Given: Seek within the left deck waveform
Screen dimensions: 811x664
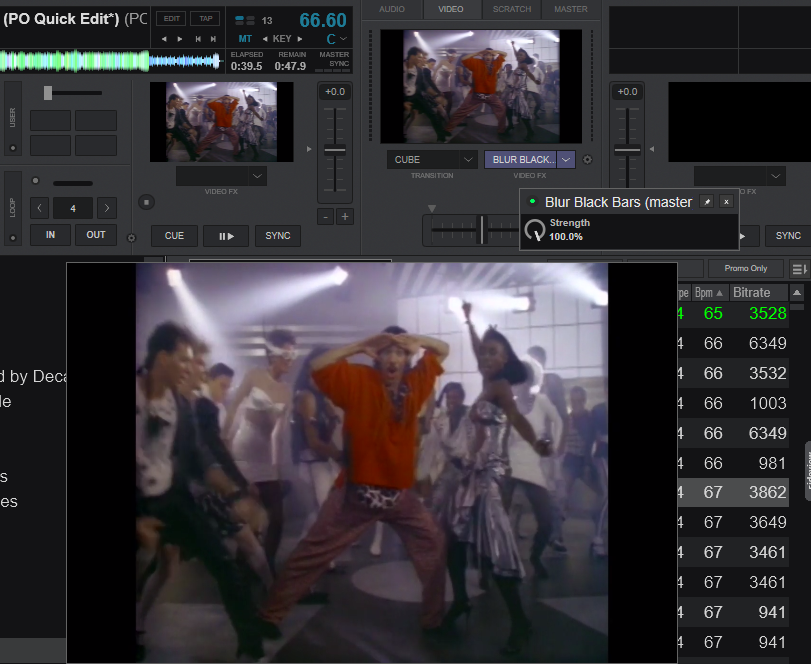Looking at the screenshot, I should coord(111,61).
